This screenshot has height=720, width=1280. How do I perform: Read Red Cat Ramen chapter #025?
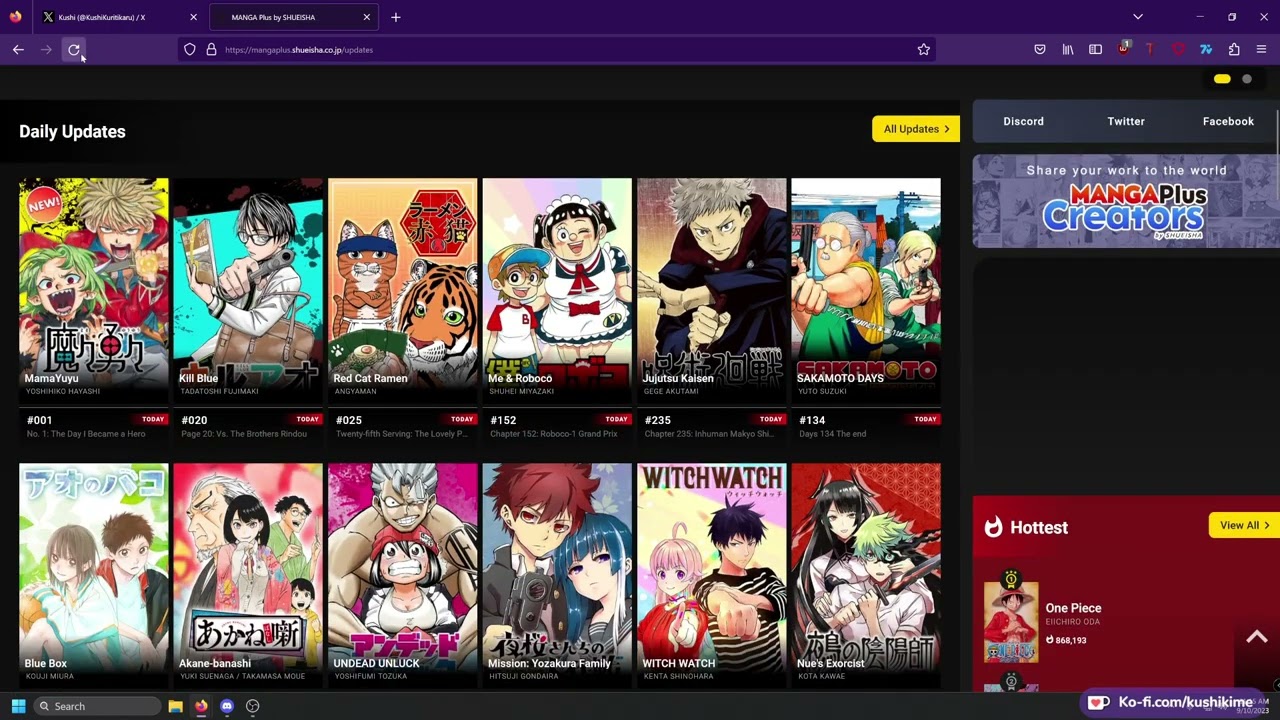(403, 426)
